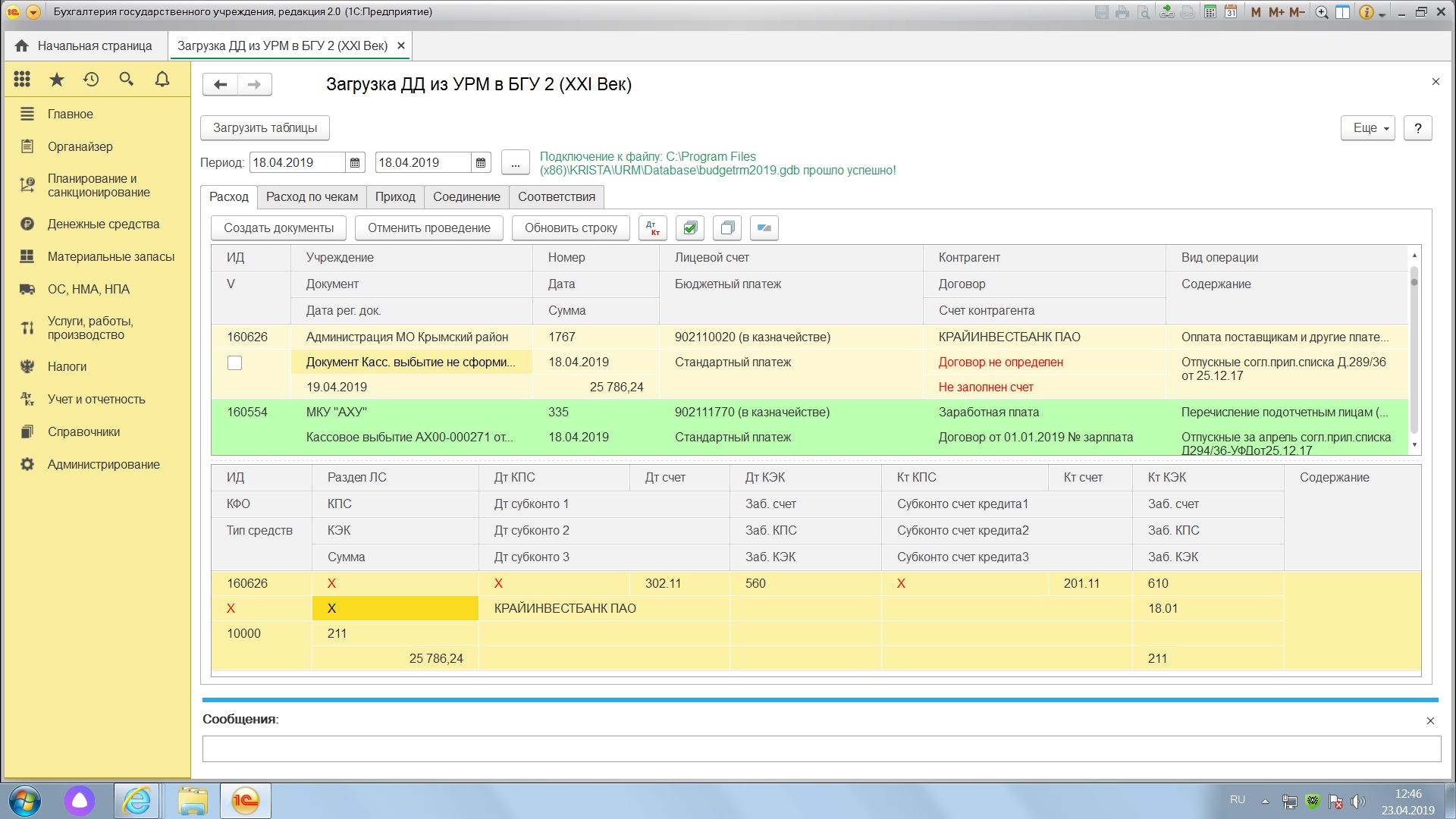This screenshot has height=819, width=1456.
Task: Click the ellipsis period selection button
Action: pos(516,162)
